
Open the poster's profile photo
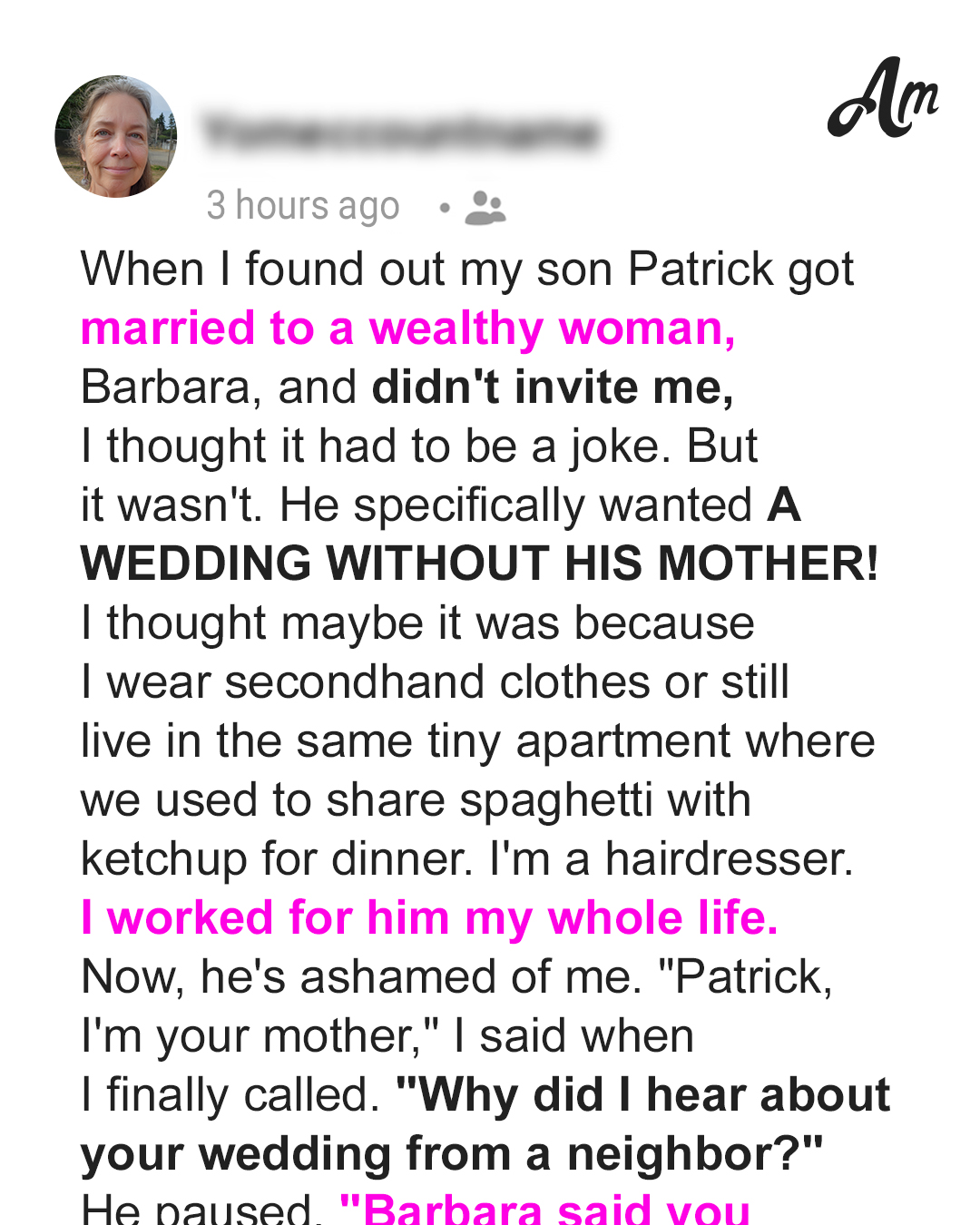[115, 136]
